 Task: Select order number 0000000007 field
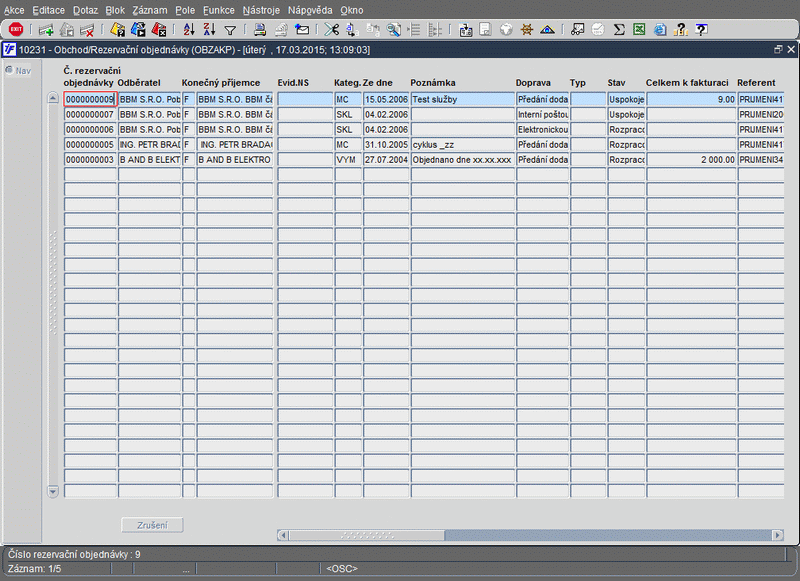90,114
